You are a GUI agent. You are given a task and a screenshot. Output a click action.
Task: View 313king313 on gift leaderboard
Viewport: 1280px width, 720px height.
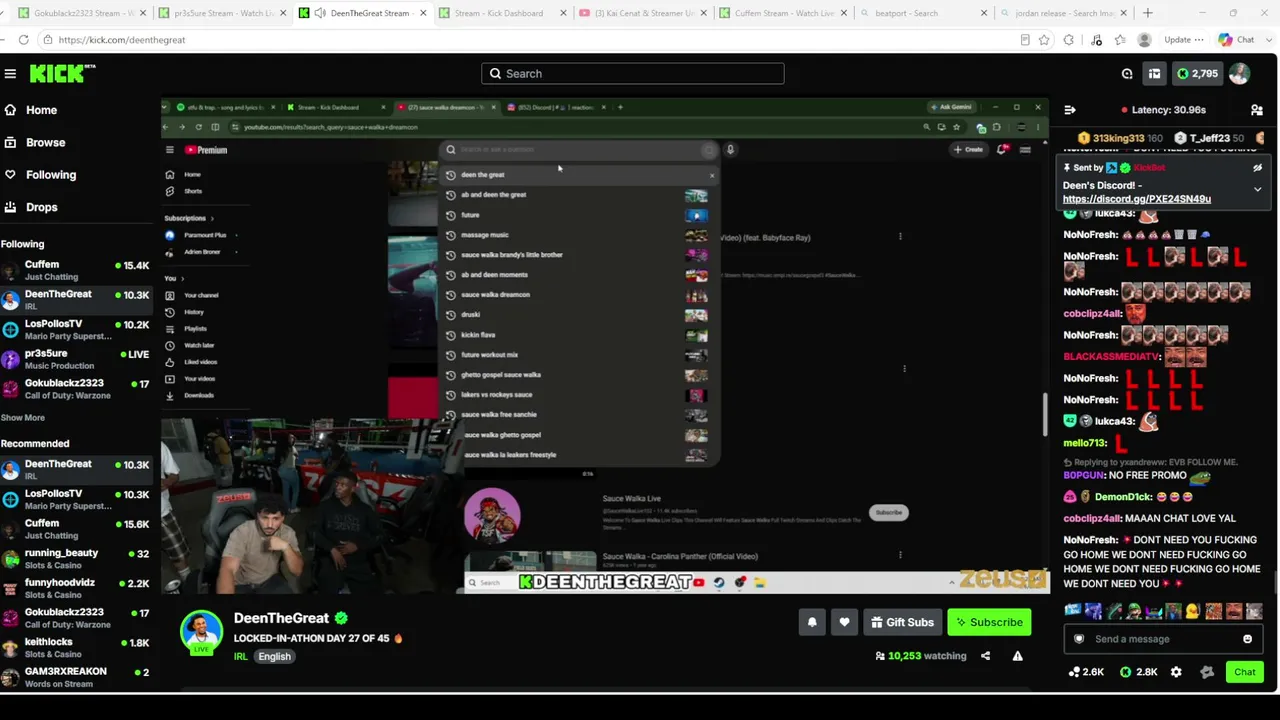(x=1119, y=138)
